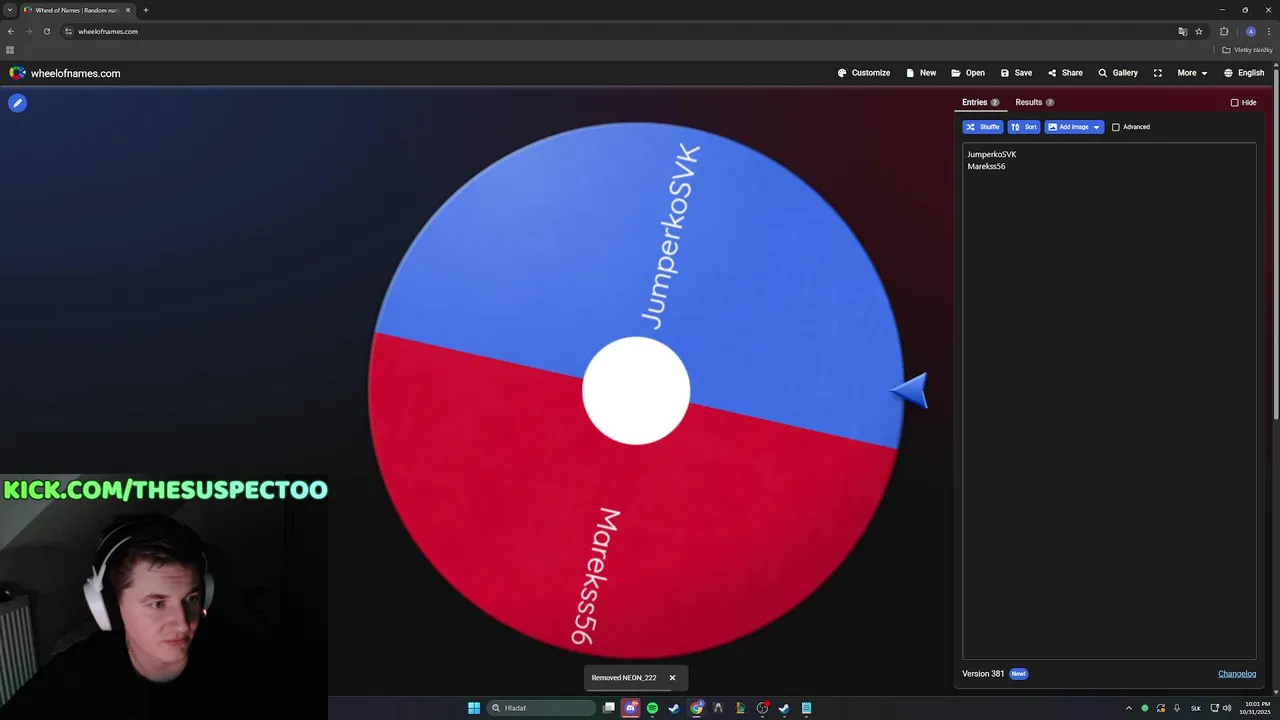
Task: Click the Hľadať taskbar search box
Action: pos(541,708)
